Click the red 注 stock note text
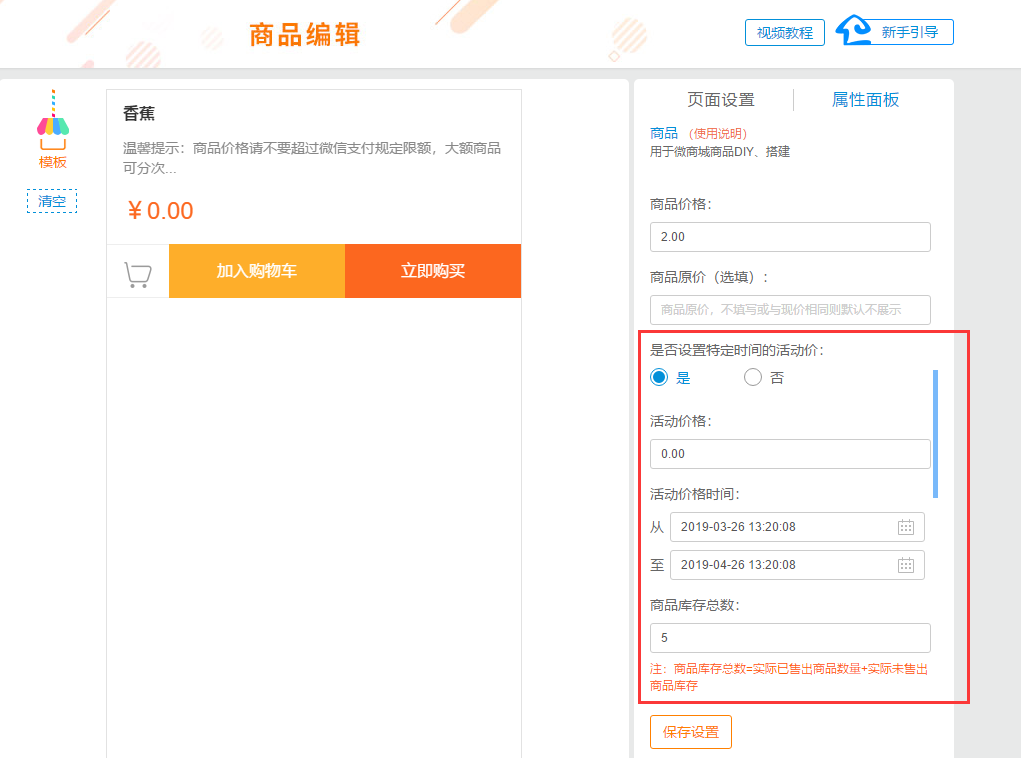The height and width of the screenshot is (758, 1021). pos(789,677)
